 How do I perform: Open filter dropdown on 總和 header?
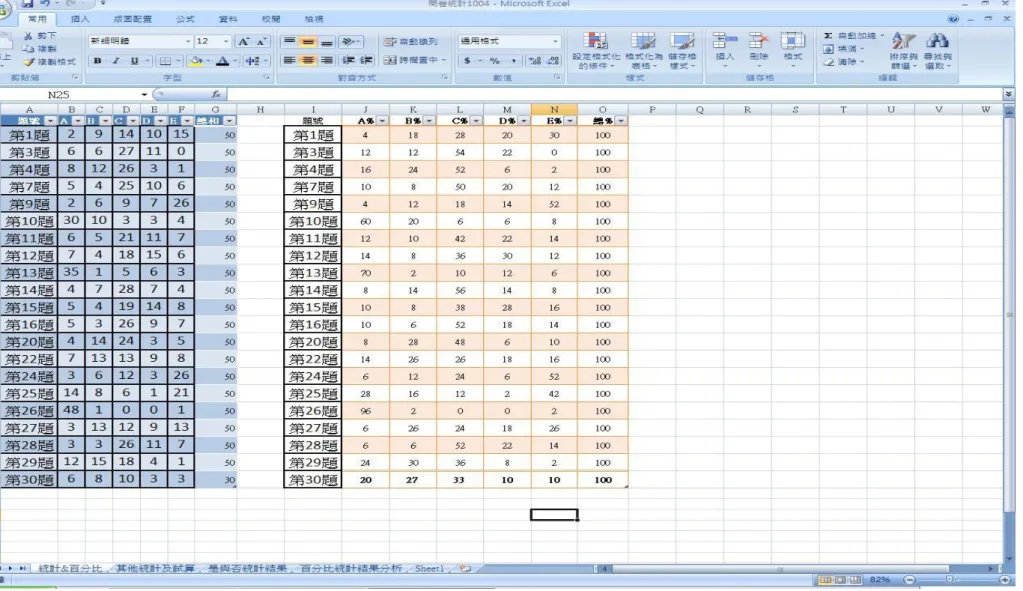229,121
